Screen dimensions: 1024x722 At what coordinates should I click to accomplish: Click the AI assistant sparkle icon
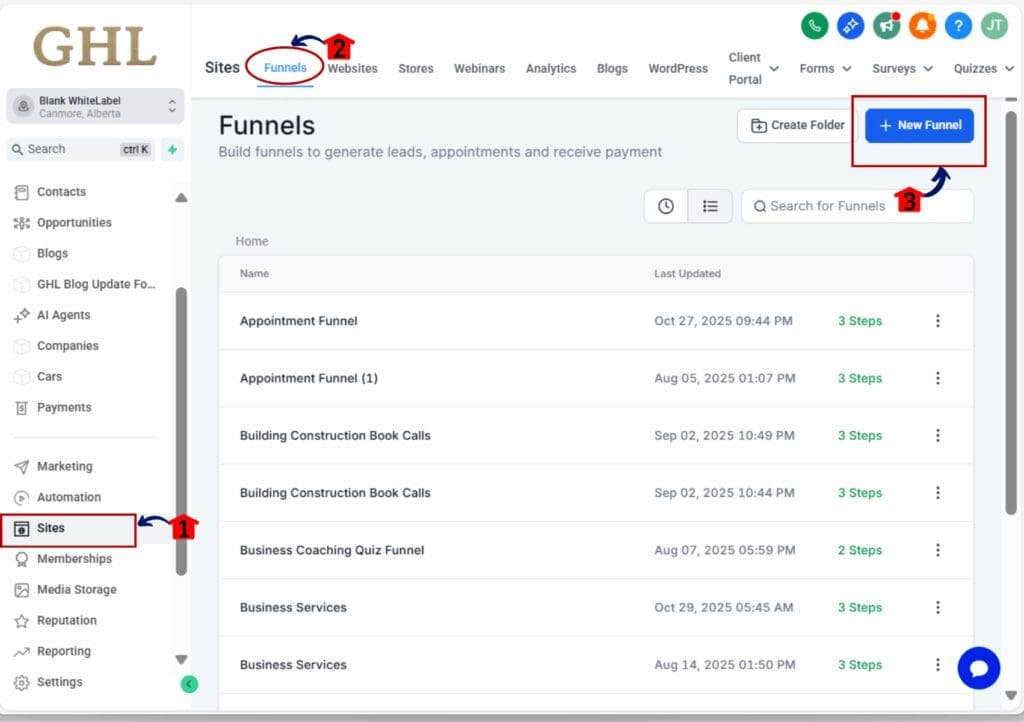tap(850, 26)
